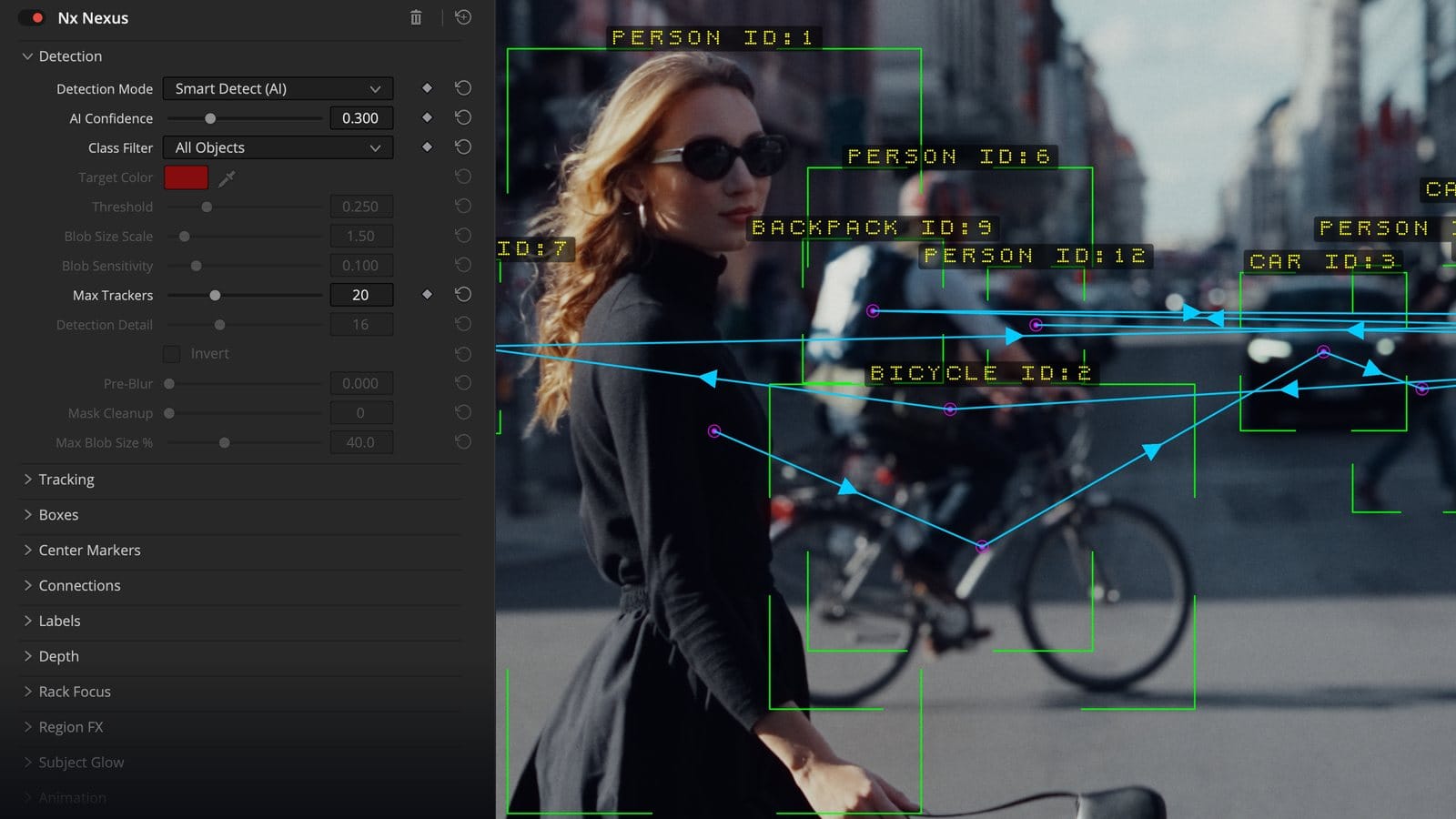Add keyframe for Max Trackers
Viewport: 1456px width, 819px height.
(x=427, y=294)
